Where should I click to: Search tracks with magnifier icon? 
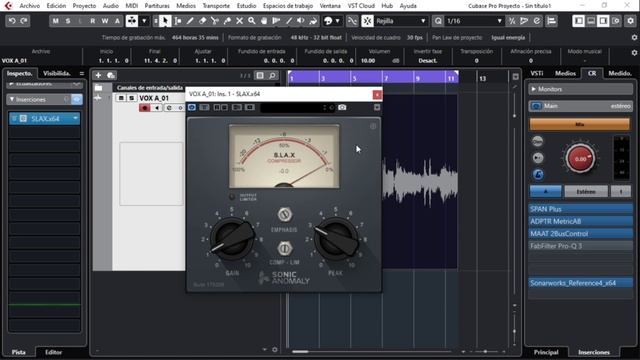tap(272, 75)
